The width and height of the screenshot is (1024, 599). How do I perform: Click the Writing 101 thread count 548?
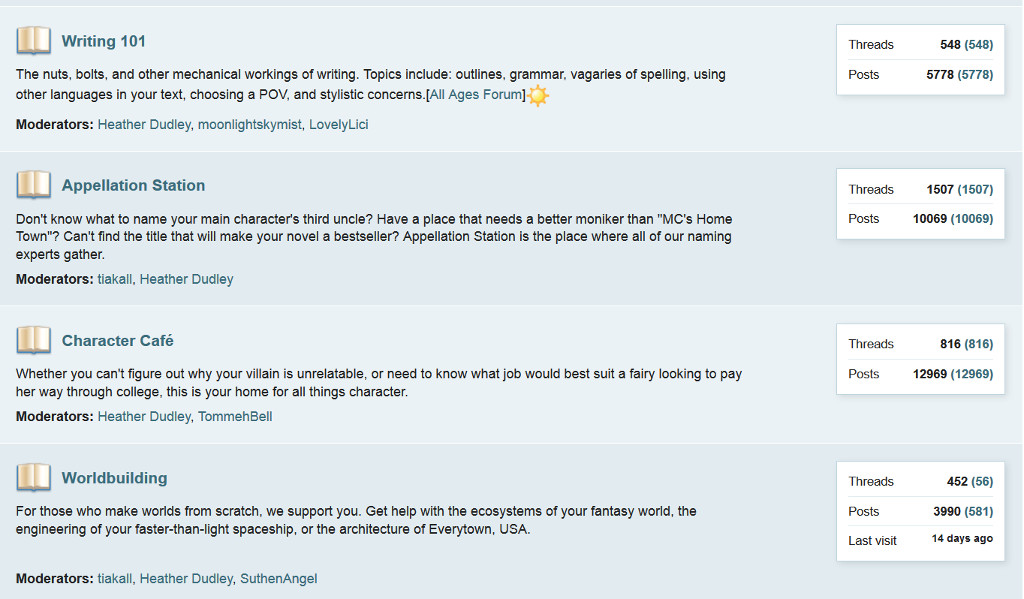tap(950, 44)
